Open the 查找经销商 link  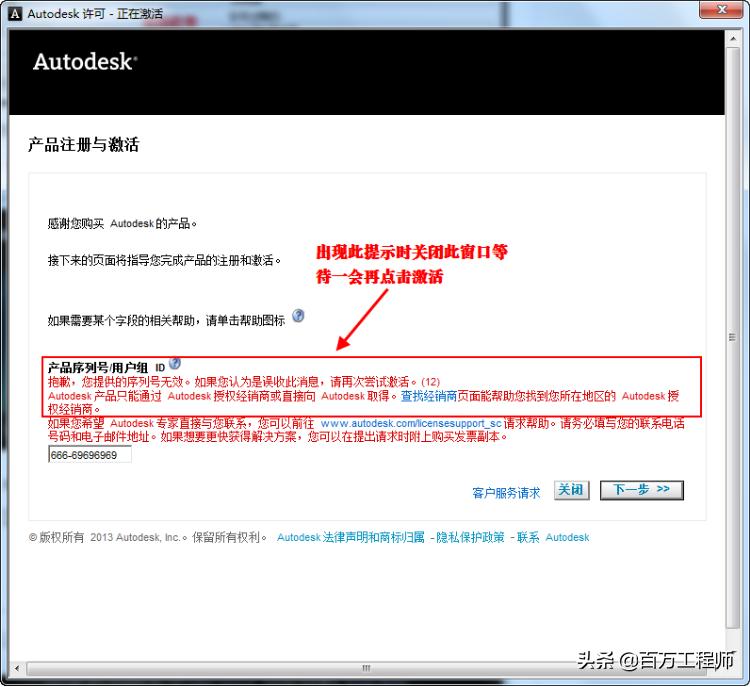coord(429,396)
